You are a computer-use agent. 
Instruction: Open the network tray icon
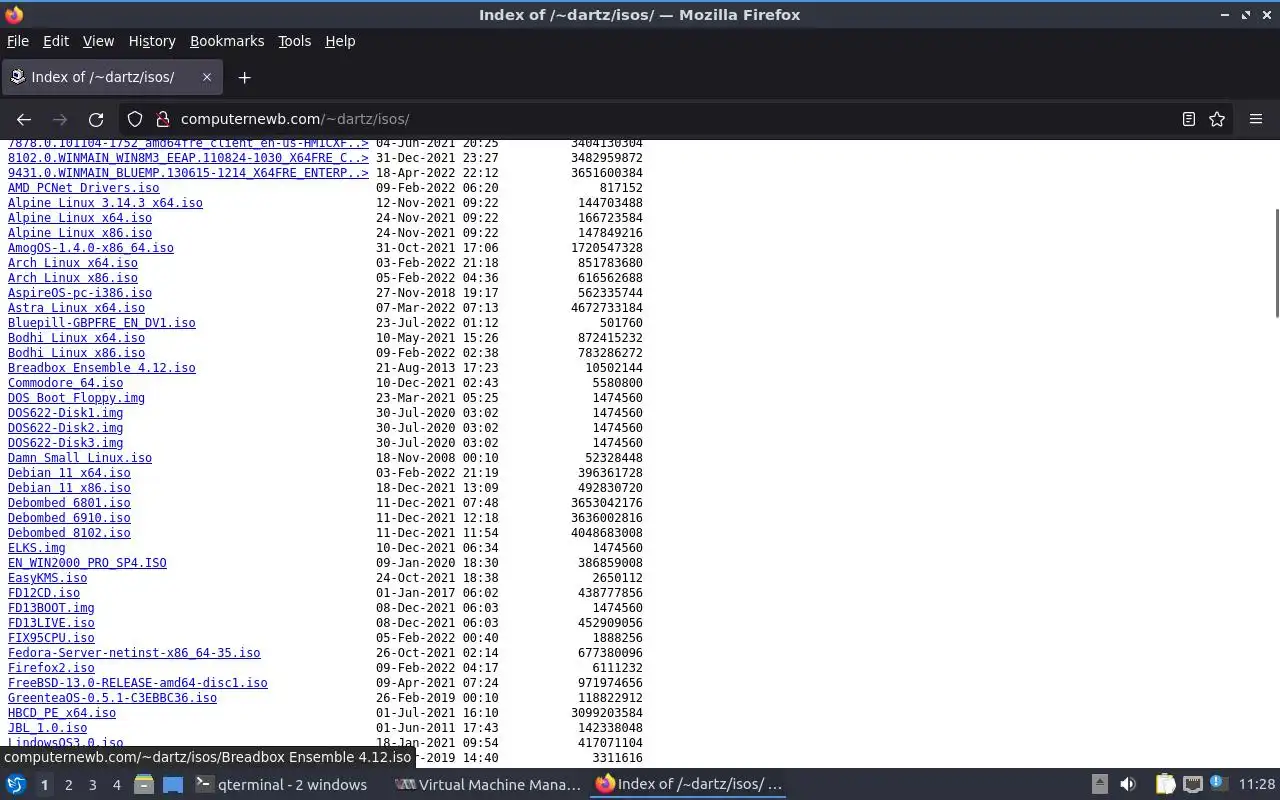pyautogui.click(x=1193, y=785)
